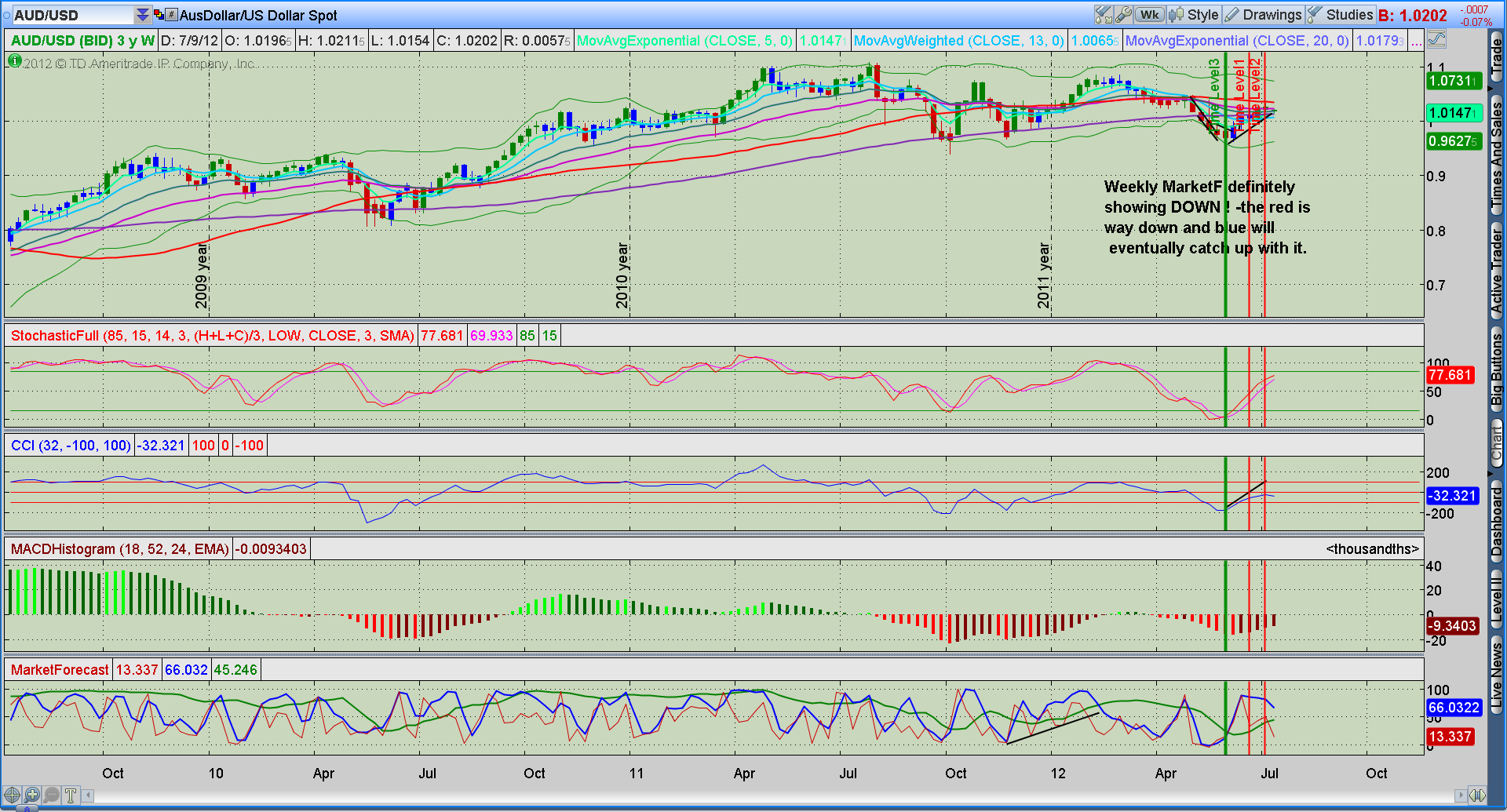
Task: Select the text T tool icon
Action: click(71, 795)
